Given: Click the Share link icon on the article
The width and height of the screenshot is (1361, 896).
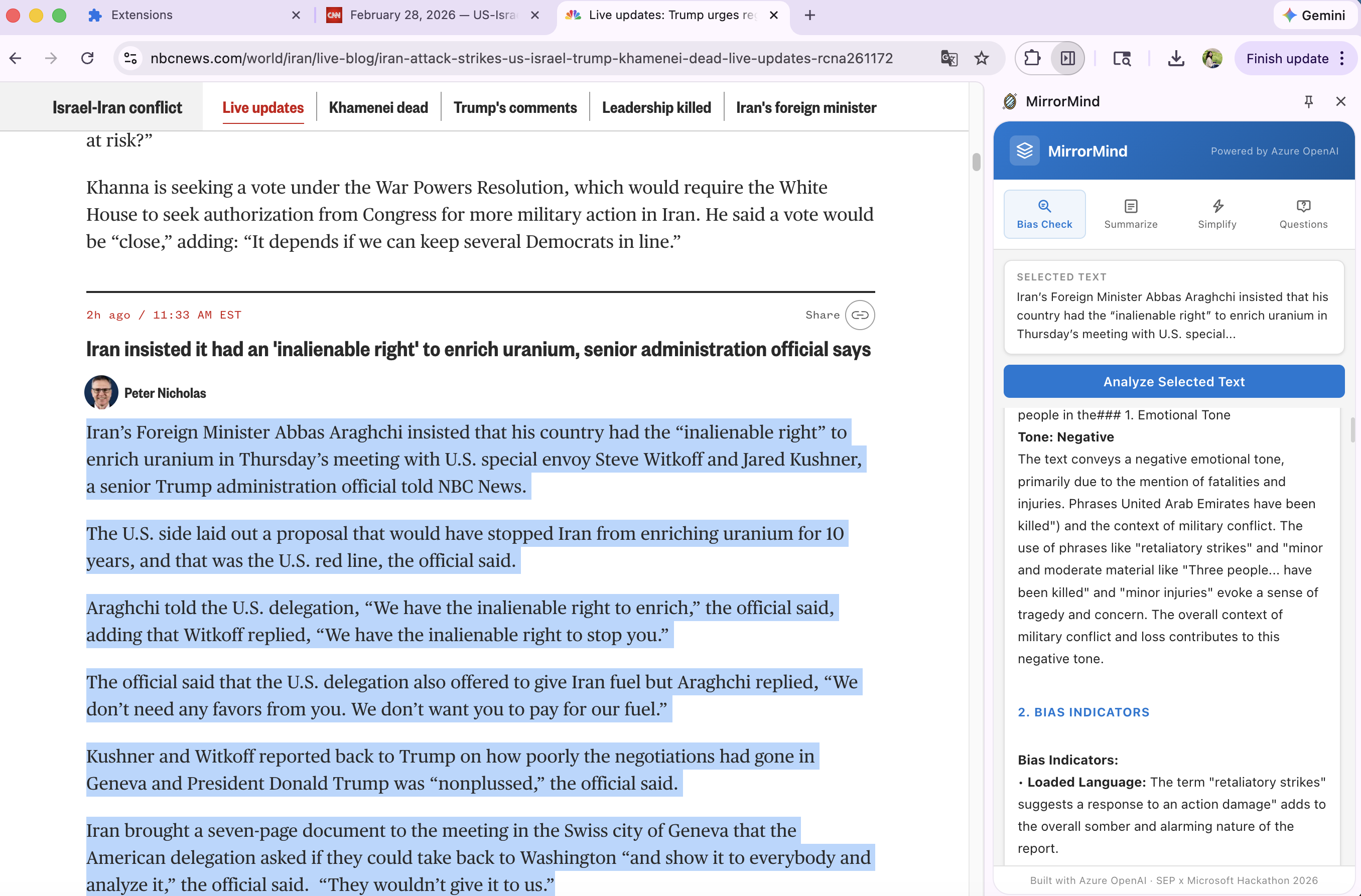Looking at the screenshot, I should [x=860, y=315].
